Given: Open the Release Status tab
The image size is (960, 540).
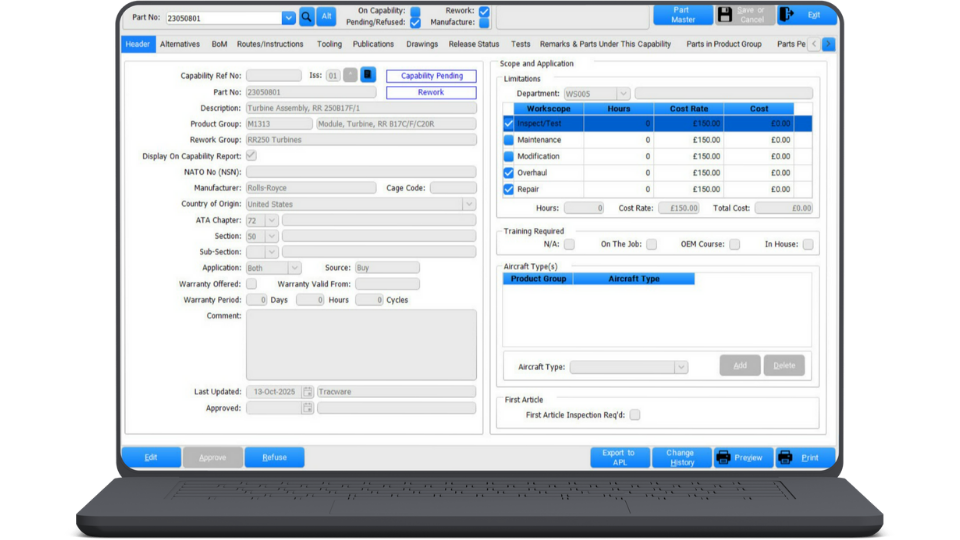Looking at the screenshot, I should click(x=474, y=44).
